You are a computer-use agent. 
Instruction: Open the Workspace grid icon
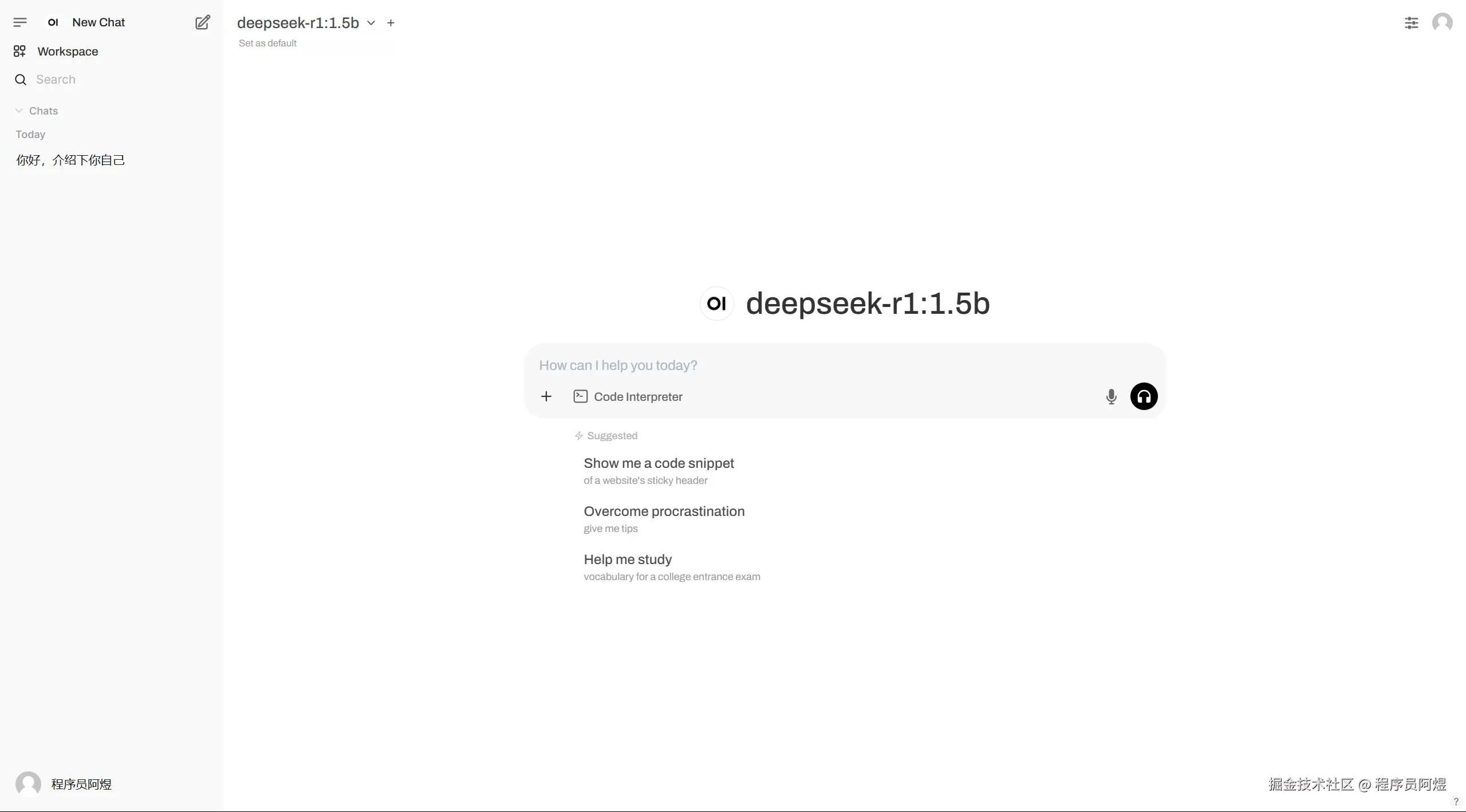point(19,52)
